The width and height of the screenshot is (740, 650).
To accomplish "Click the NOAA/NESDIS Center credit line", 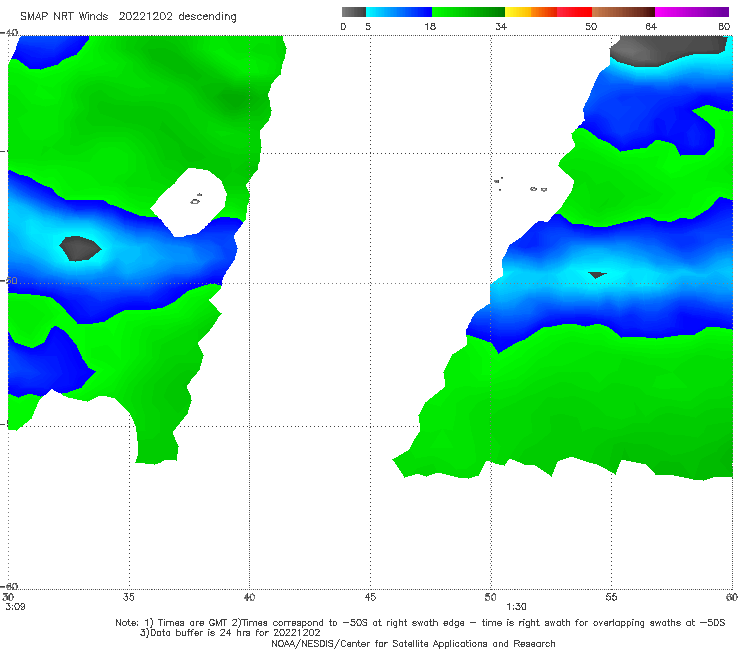I will point(413,643).
